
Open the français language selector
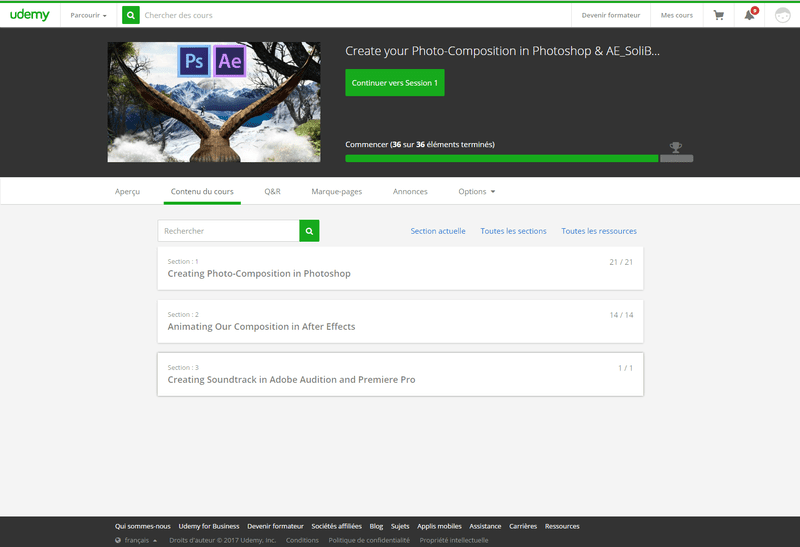(139, 540)
